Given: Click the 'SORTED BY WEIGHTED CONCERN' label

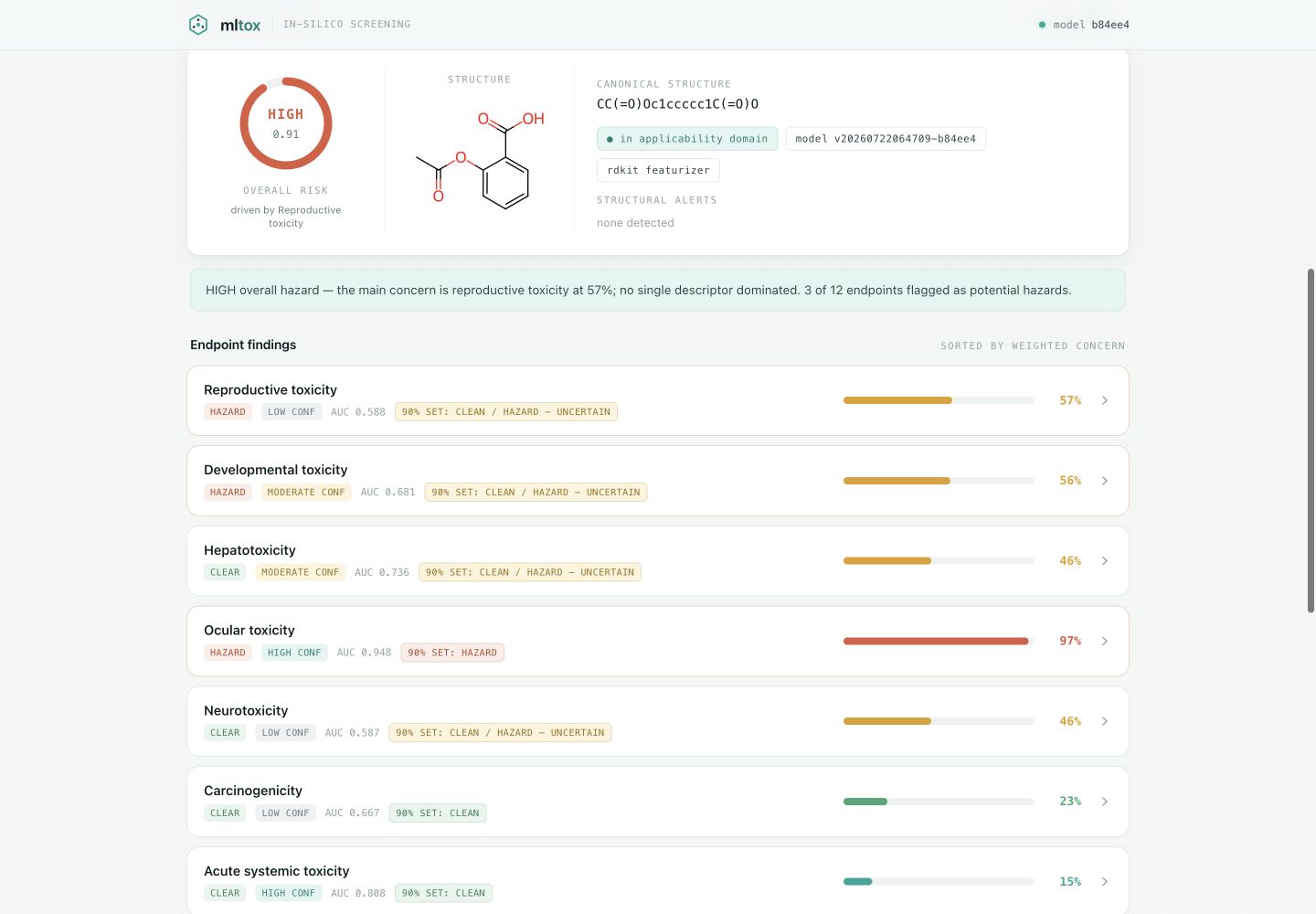Looking at the screenshot, I should tap(1033, 345).
